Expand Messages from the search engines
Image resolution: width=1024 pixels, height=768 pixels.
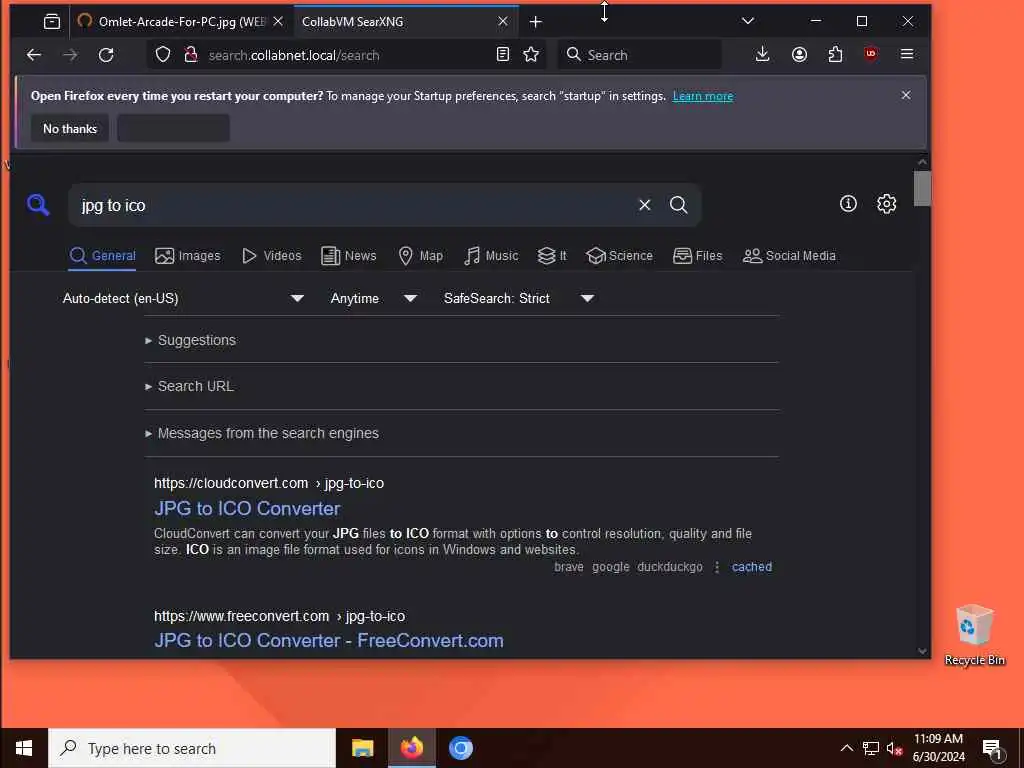point(262,433)
